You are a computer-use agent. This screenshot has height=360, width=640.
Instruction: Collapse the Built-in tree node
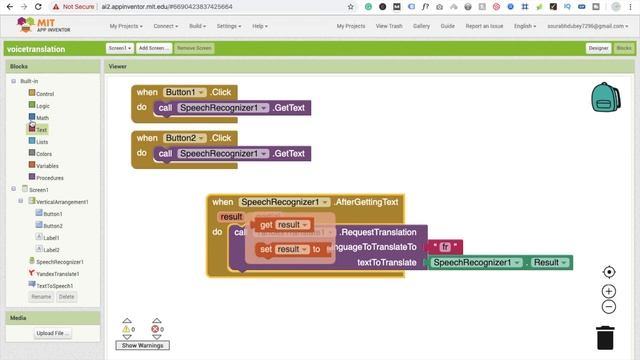(13, 81)
